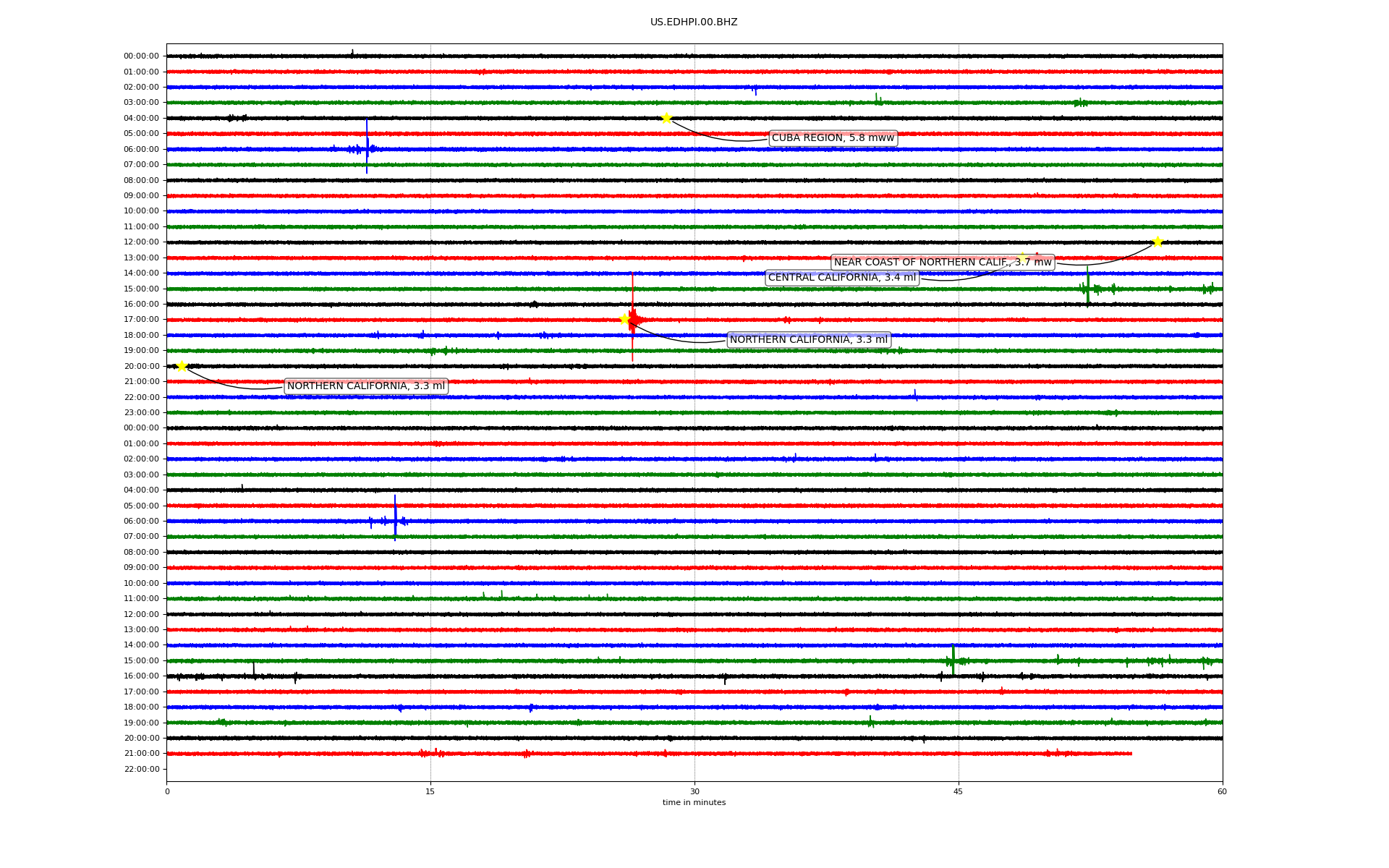The height and width of the screenshot is (868, 1389).
Task: Click the US.EDHPI.00.BHZ plot title
Action: click(x=693, y=22)
